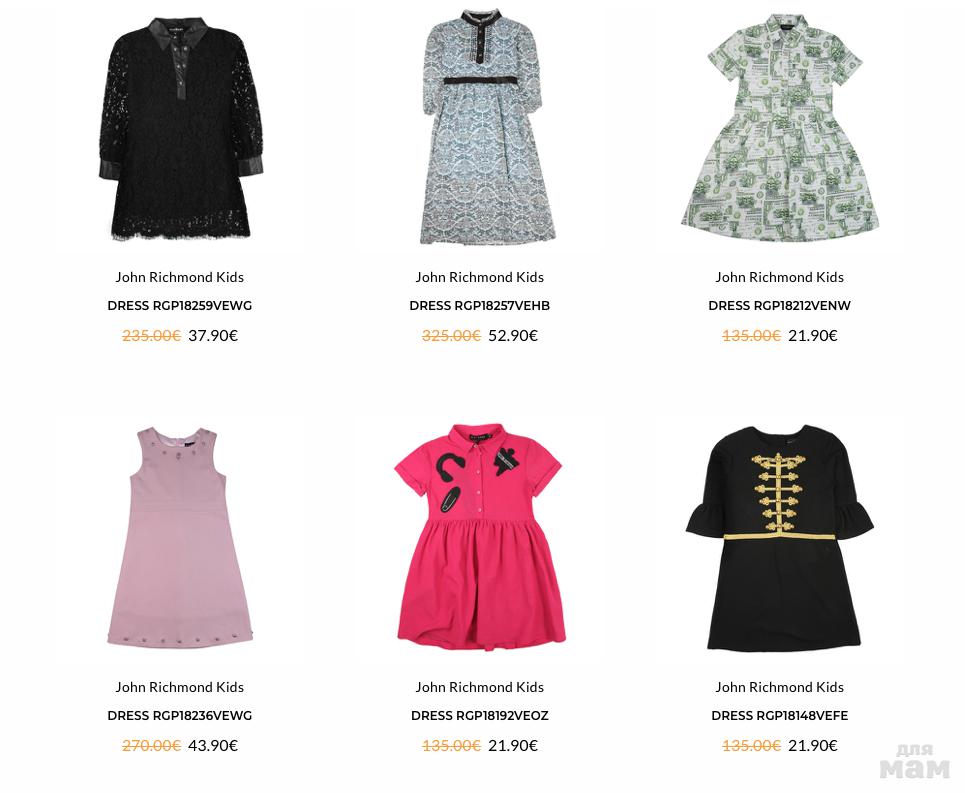The width and height of the screenshot is (965, 793).
Task: Open the green money-print dress image
Action: click(780, 127)
